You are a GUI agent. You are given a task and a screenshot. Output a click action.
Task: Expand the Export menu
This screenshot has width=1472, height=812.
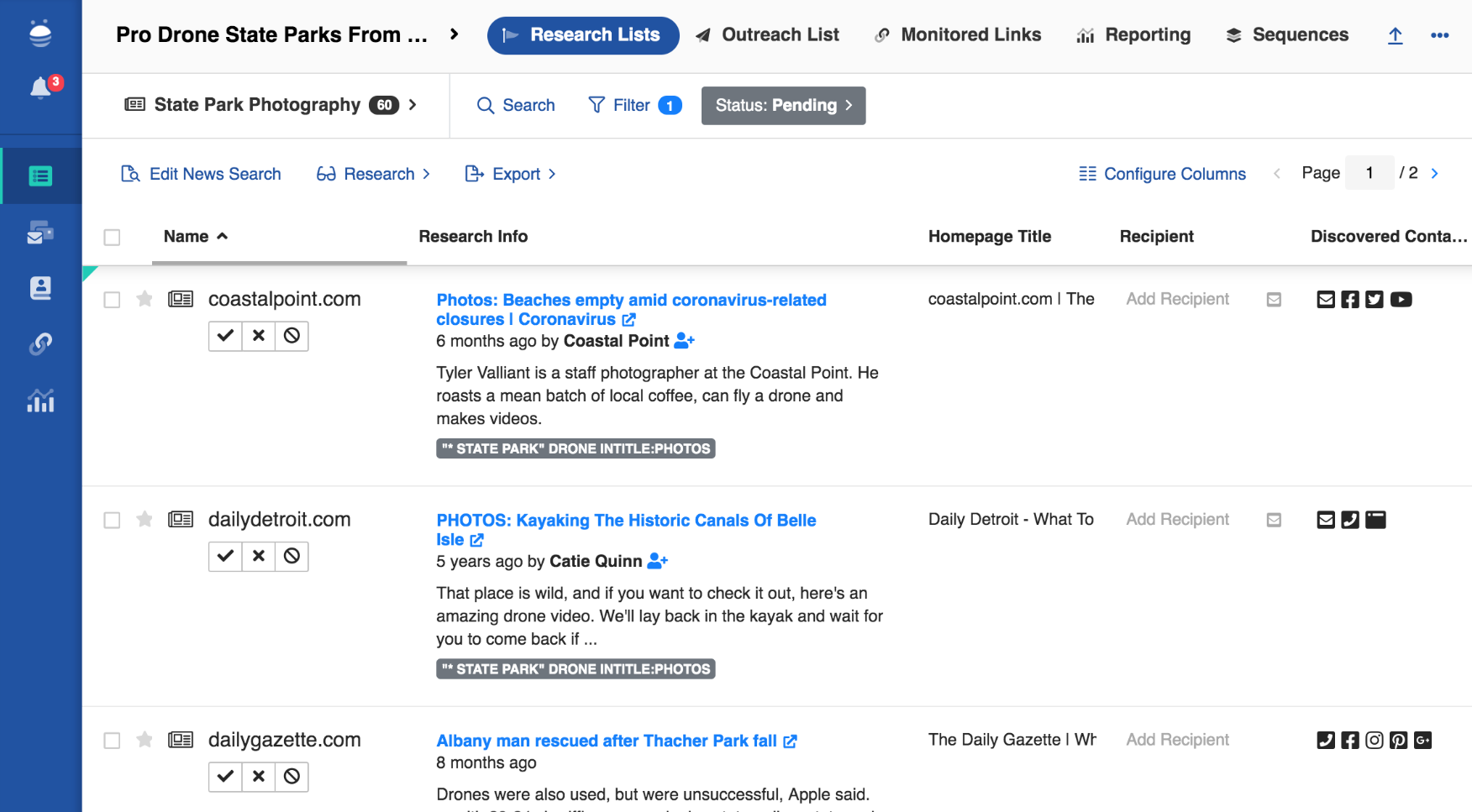tap(511, 174)
